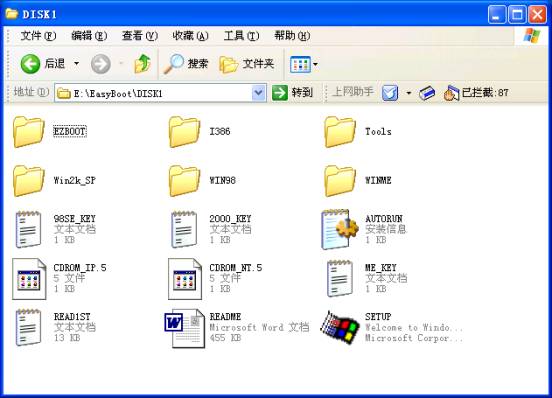Click the DISK1 title bar folder icon
This screenshot has height=398, width=552.
[12, 14]
